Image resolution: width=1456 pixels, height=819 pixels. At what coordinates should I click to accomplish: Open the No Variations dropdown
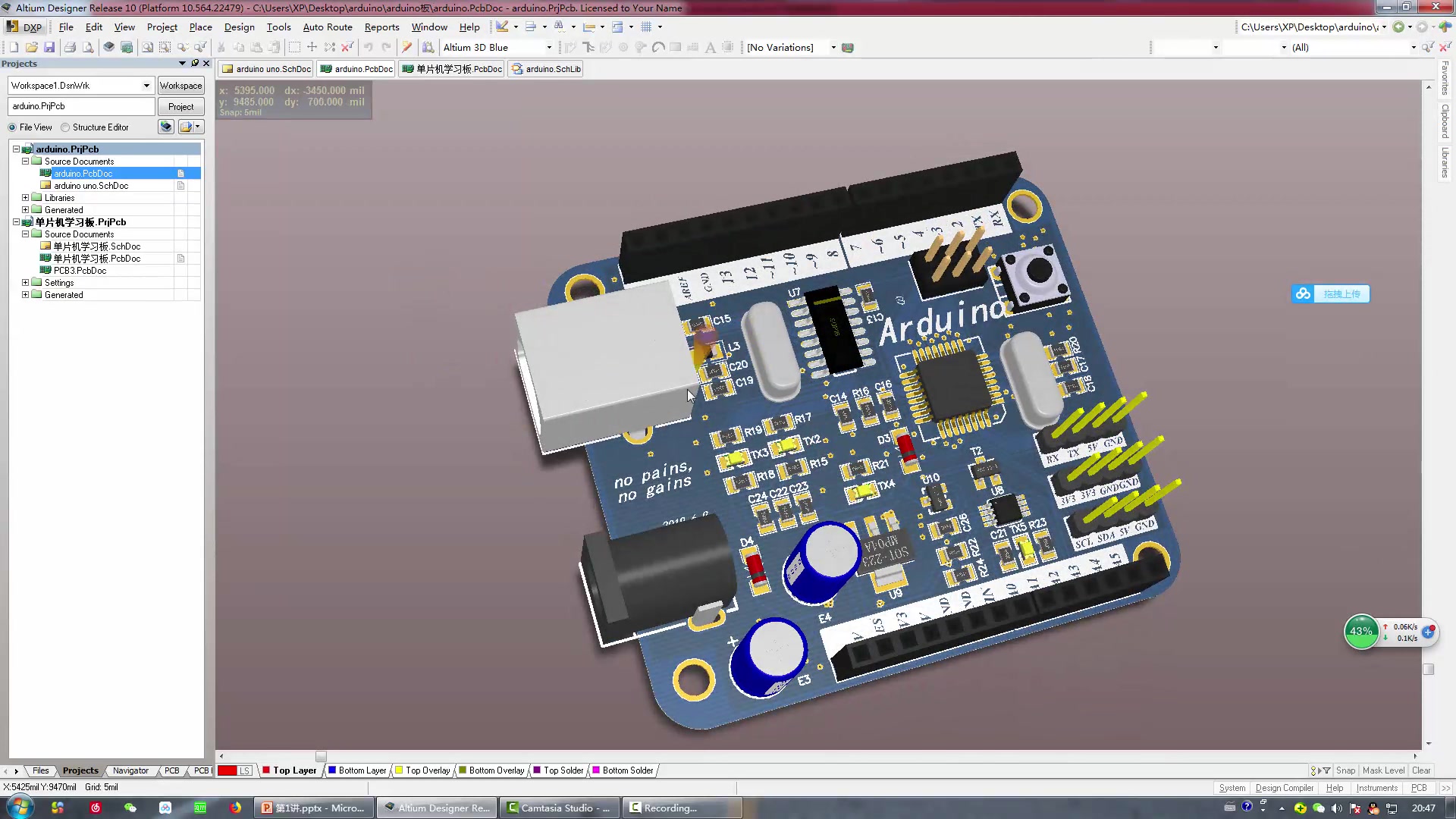[x=833, y=47]
